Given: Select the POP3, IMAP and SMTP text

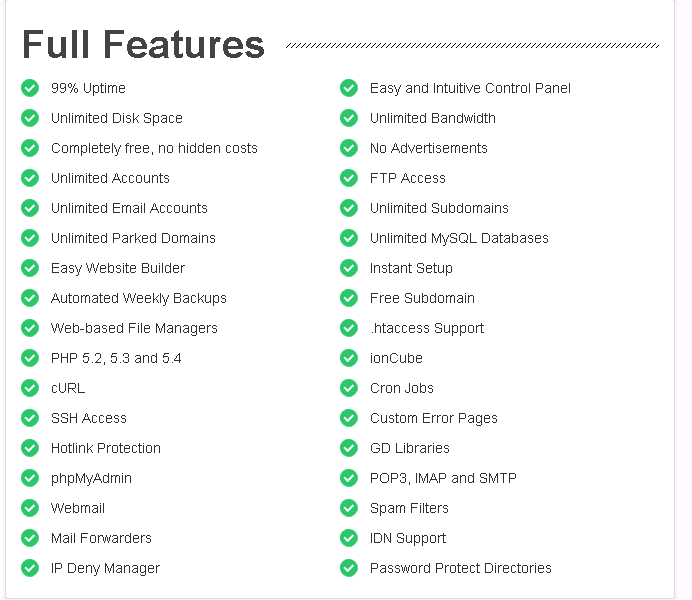Looking at the screenshot, I should [x=443, y=478].
